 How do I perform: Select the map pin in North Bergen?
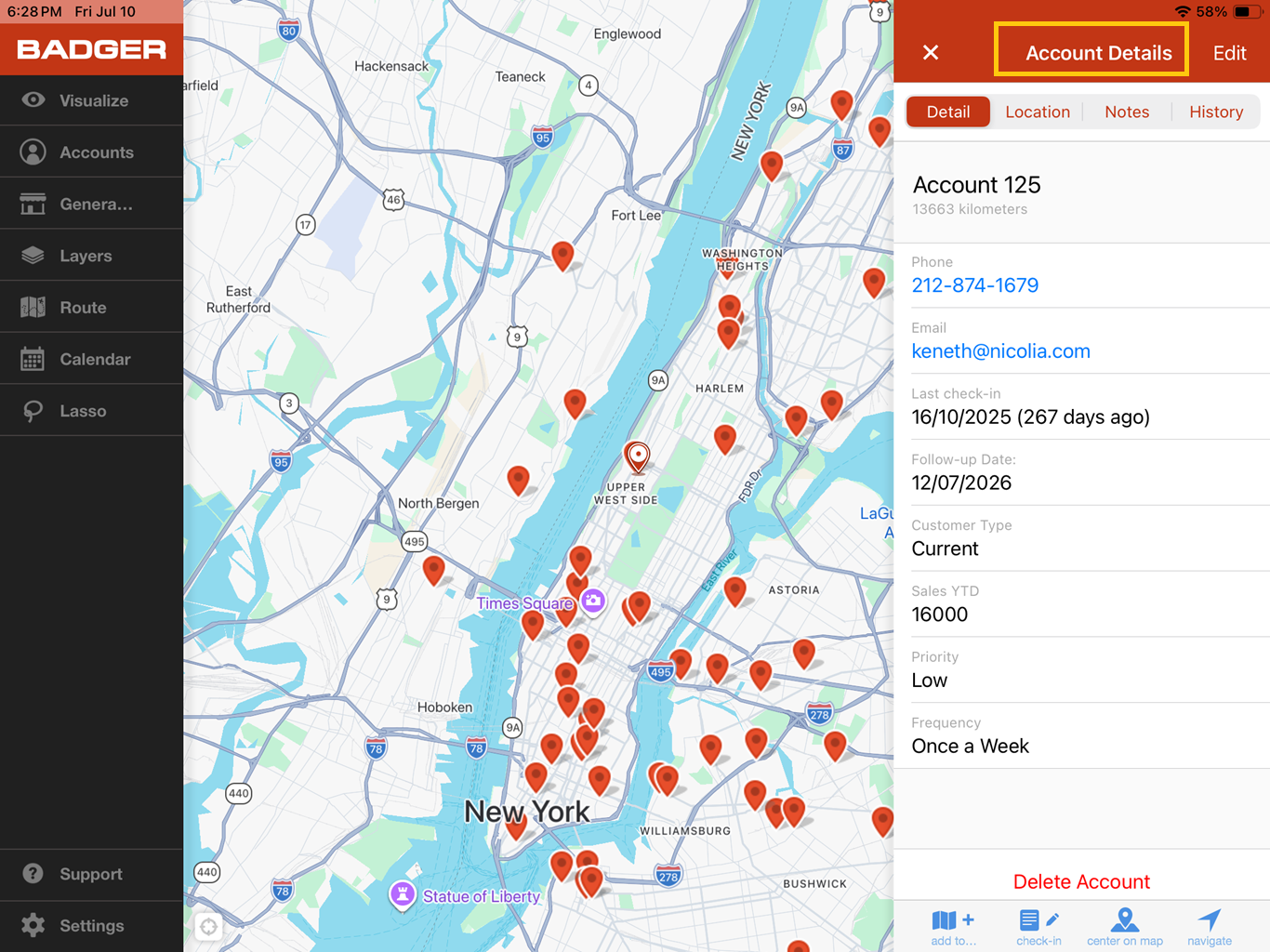coord(519,480)
